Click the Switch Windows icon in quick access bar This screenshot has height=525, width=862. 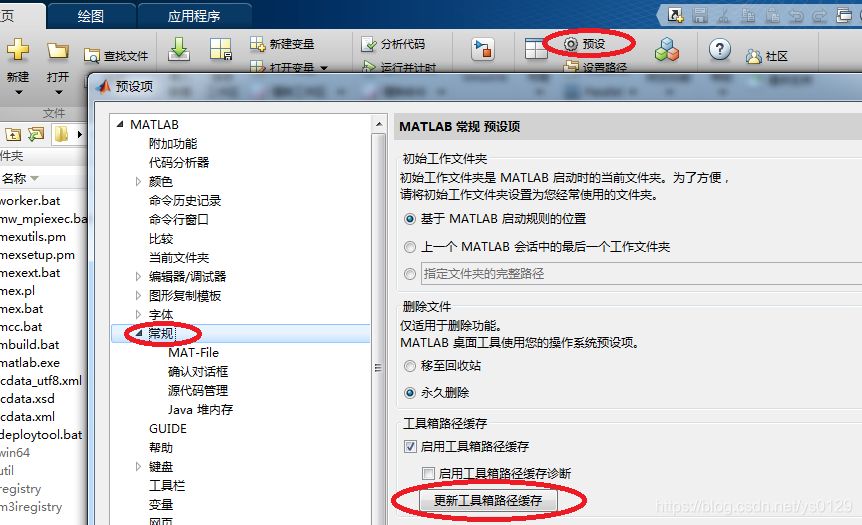(844, 15)
